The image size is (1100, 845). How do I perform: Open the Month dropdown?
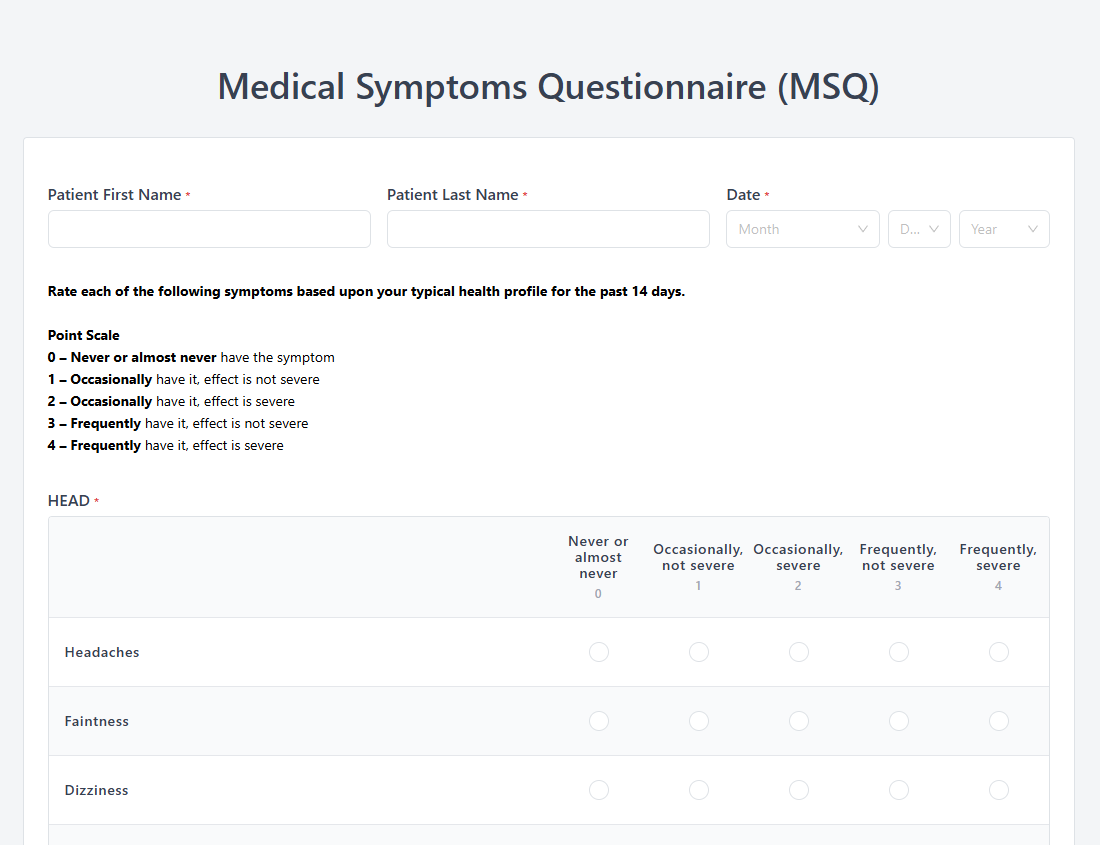click(802, 229)
